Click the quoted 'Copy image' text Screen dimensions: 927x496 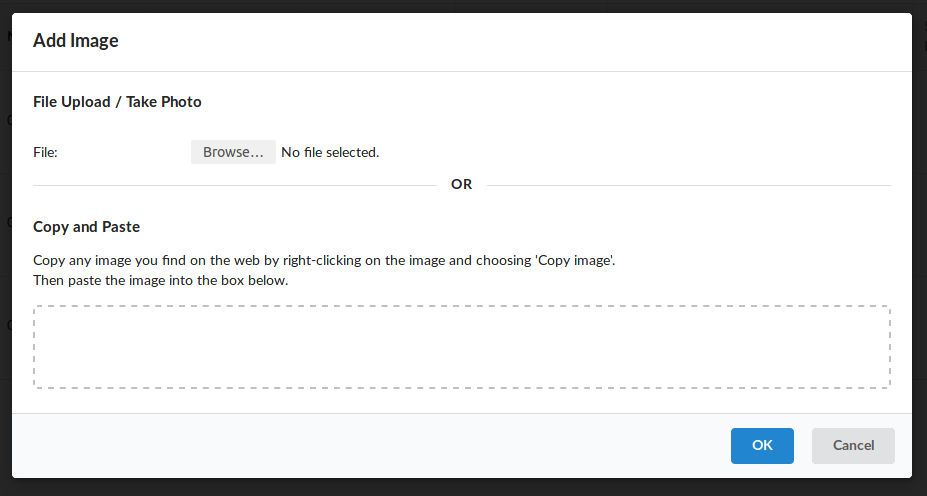574,260
